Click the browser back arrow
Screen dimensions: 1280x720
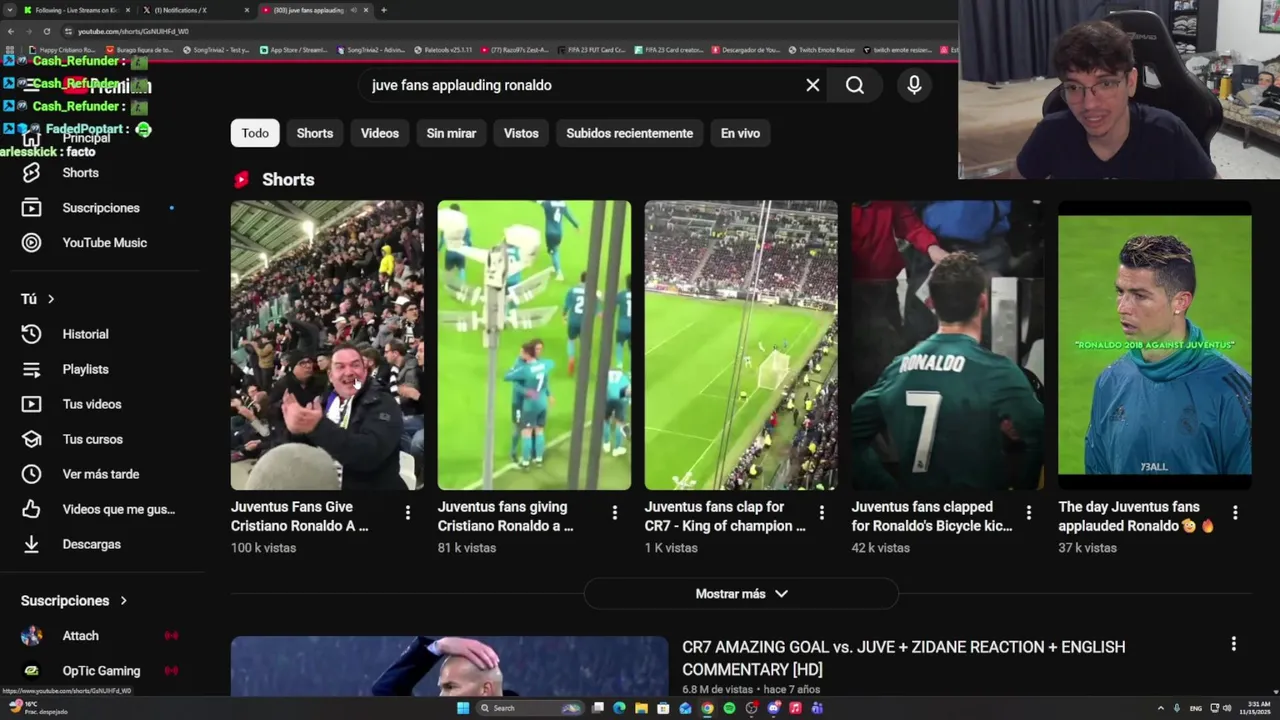(x=10, y=31)
